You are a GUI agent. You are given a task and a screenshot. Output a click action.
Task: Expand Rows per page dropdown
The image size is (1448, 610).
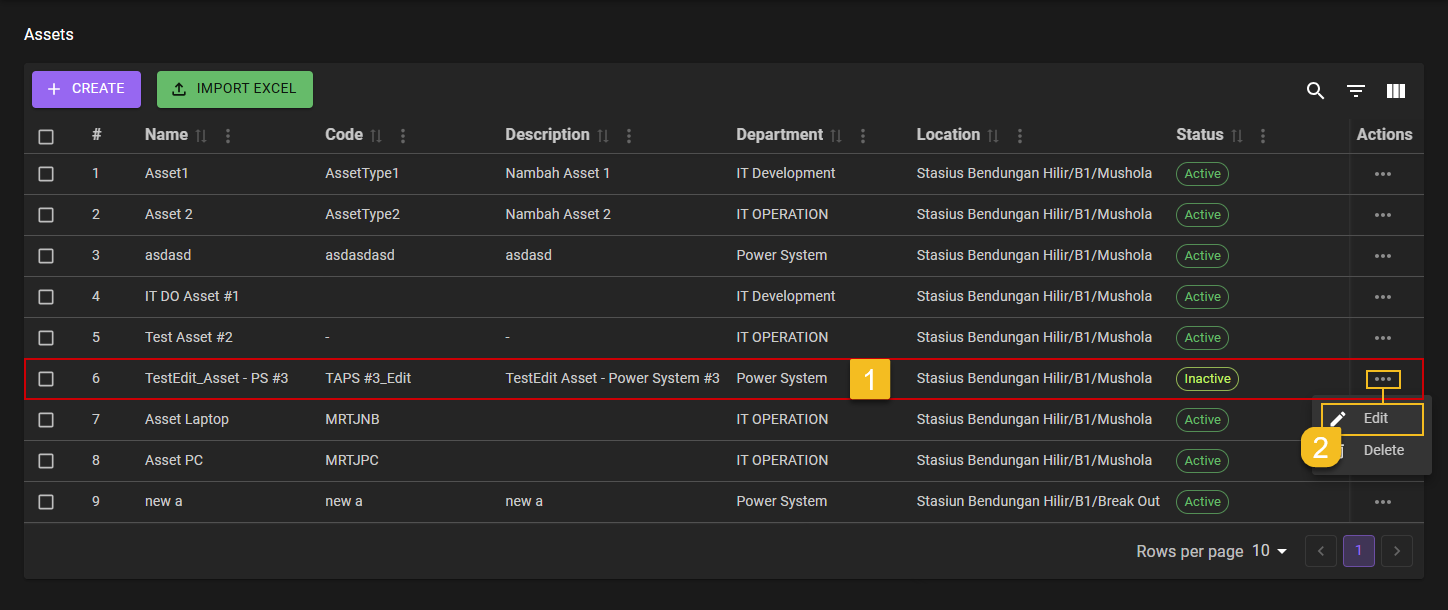click(x=1269, y=551)
